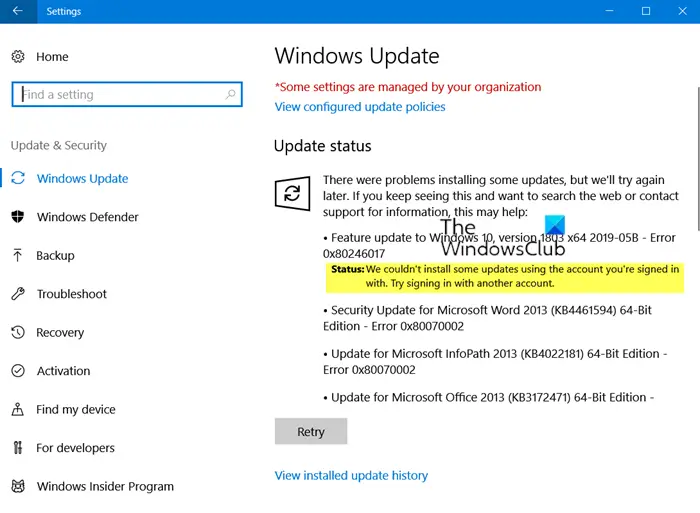Click the InfoPath 2013 KB4022181 update entry

click(495, 362)
